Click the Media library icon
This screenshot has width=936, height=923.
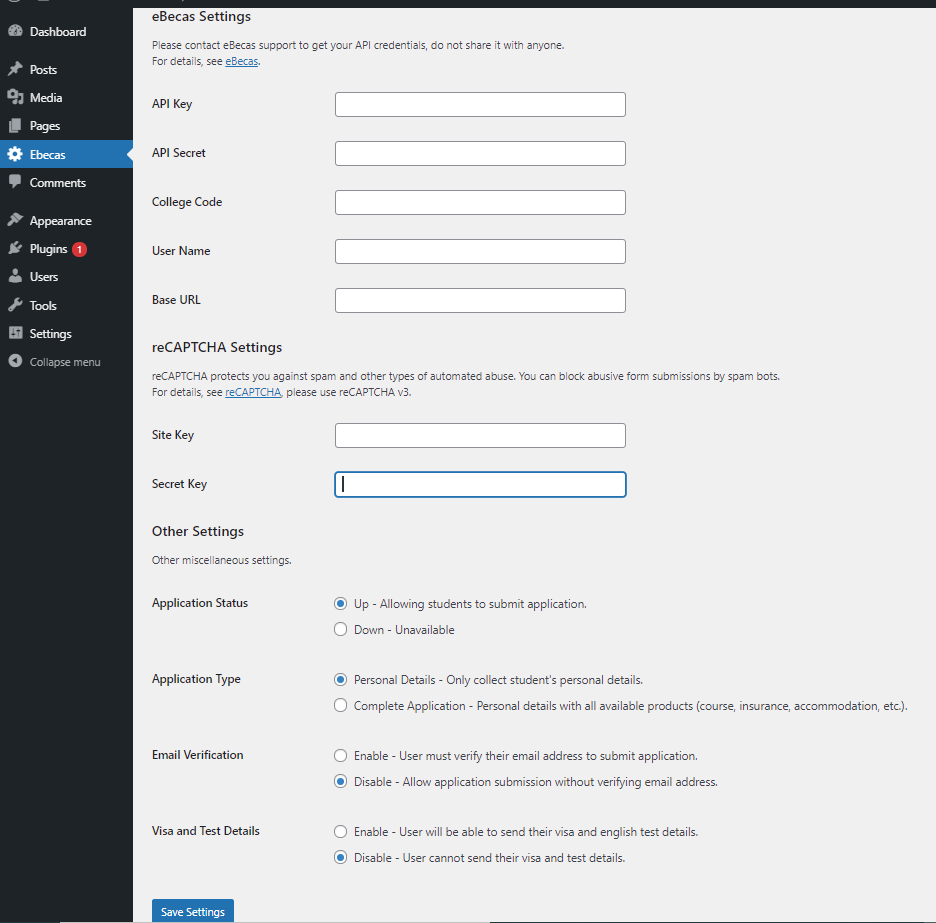[16, 97]
